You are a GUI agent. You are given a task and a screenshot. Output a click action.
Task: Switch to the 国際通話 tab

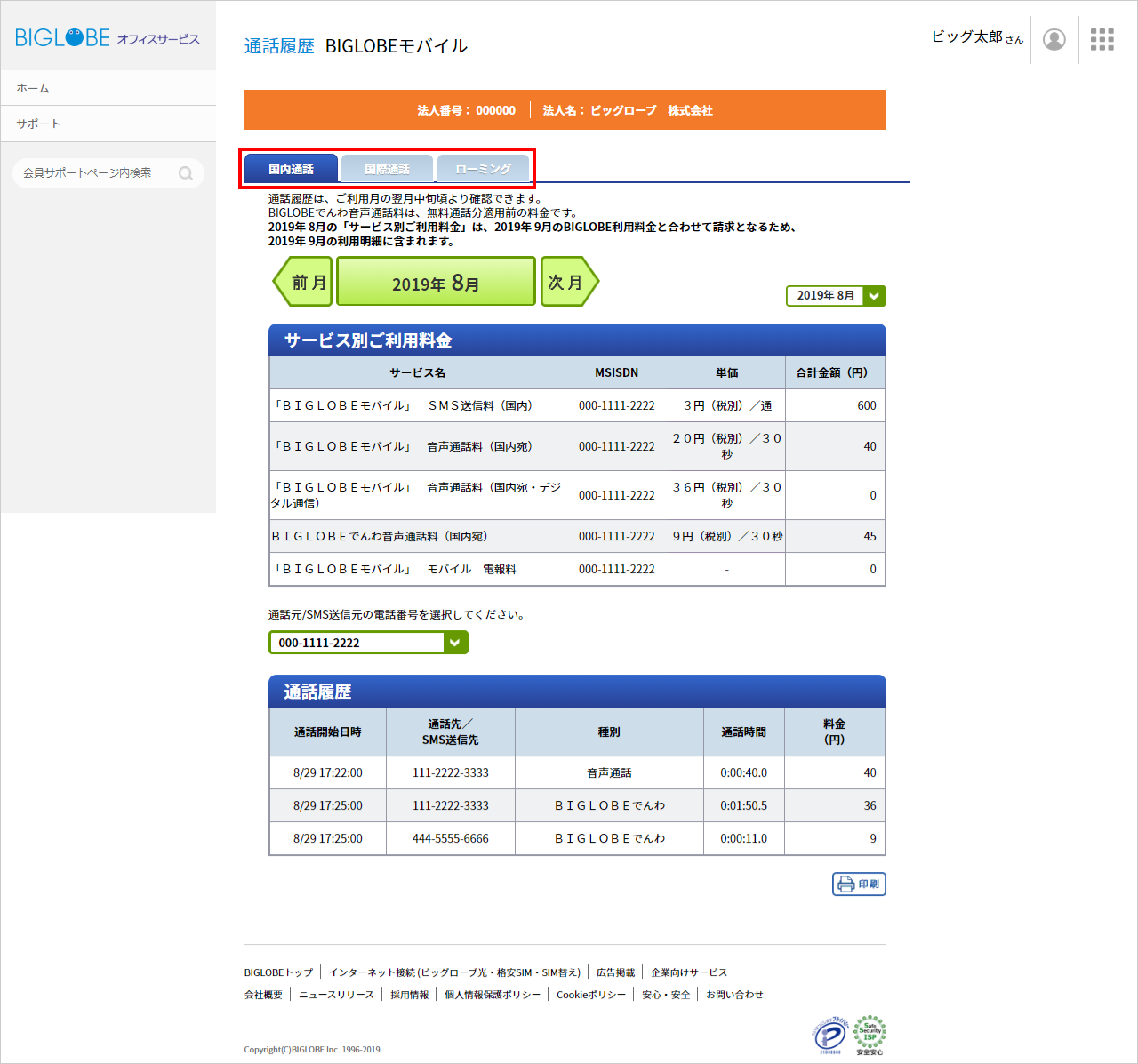[x=387, y=169]
